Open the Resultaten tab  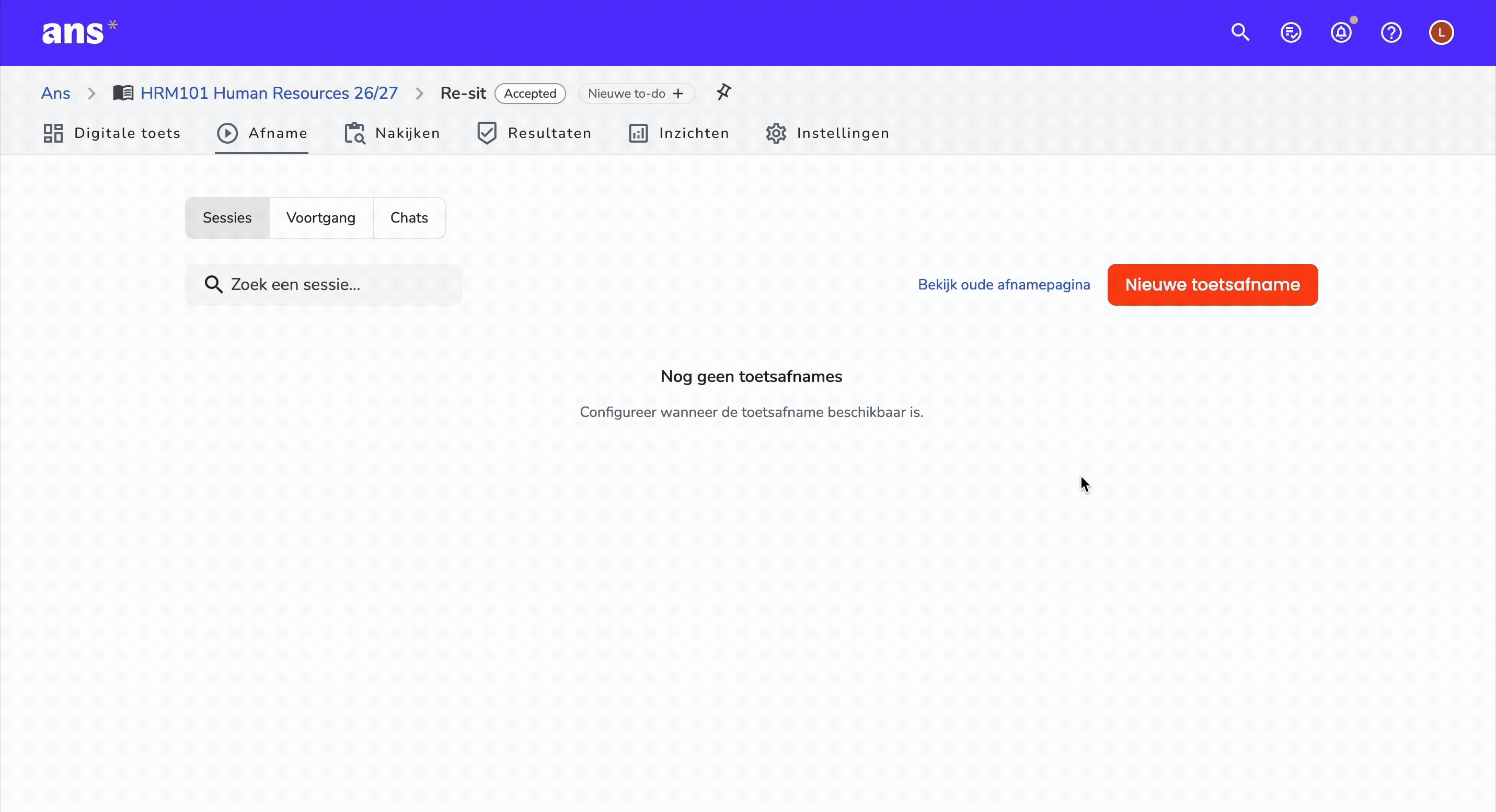pyautogui.click(x=534, y=133)
